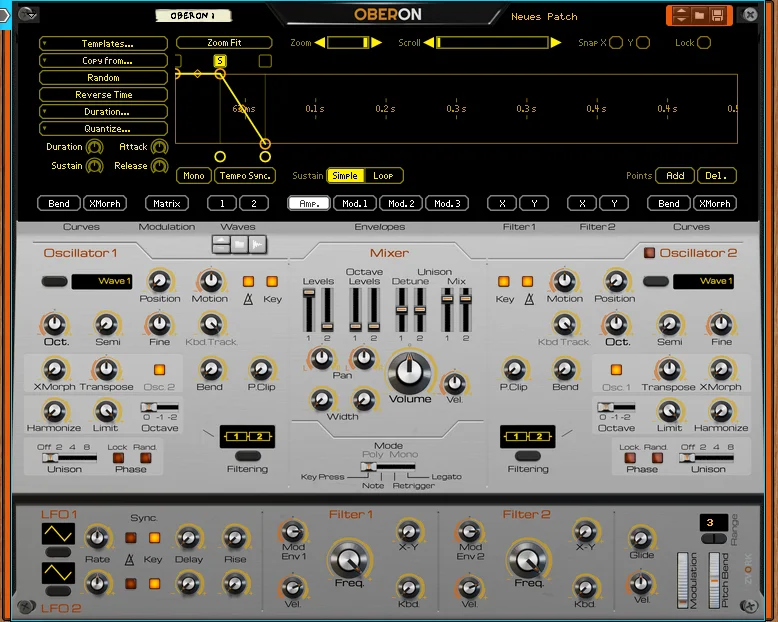
Task: Select Loop sustain mode
Action: pyautogui.click(x=383, y=176)
